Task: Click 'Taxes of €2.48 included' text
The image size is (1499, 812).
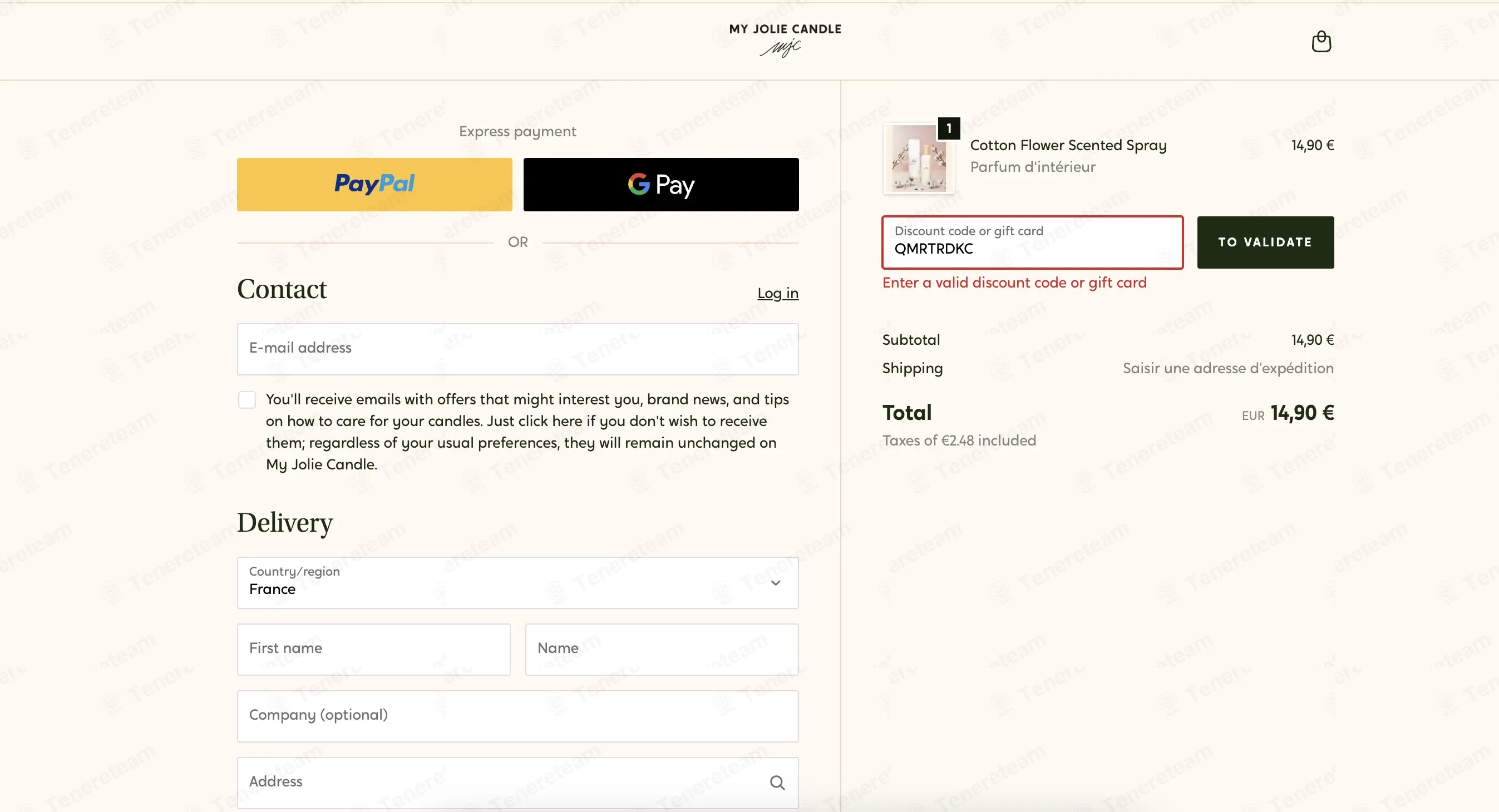Action: pyautogui.click(x=959, y=440)
